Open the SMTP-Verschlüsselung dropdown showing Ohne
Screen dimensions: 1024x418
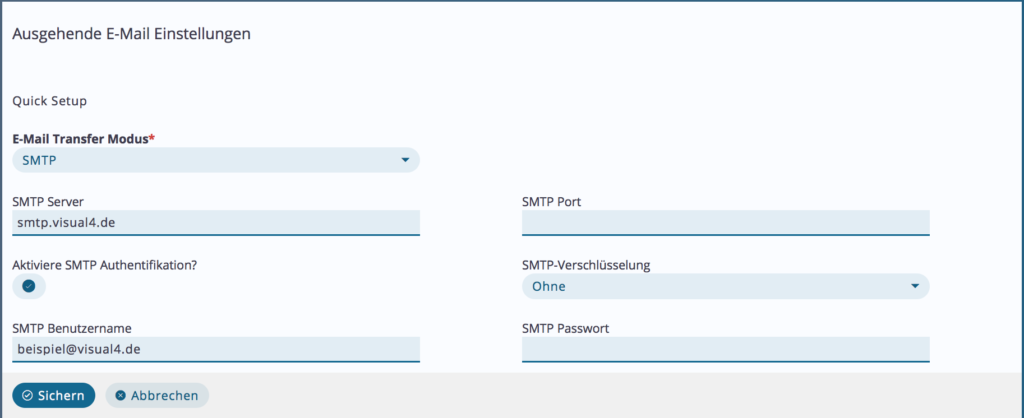726,286
